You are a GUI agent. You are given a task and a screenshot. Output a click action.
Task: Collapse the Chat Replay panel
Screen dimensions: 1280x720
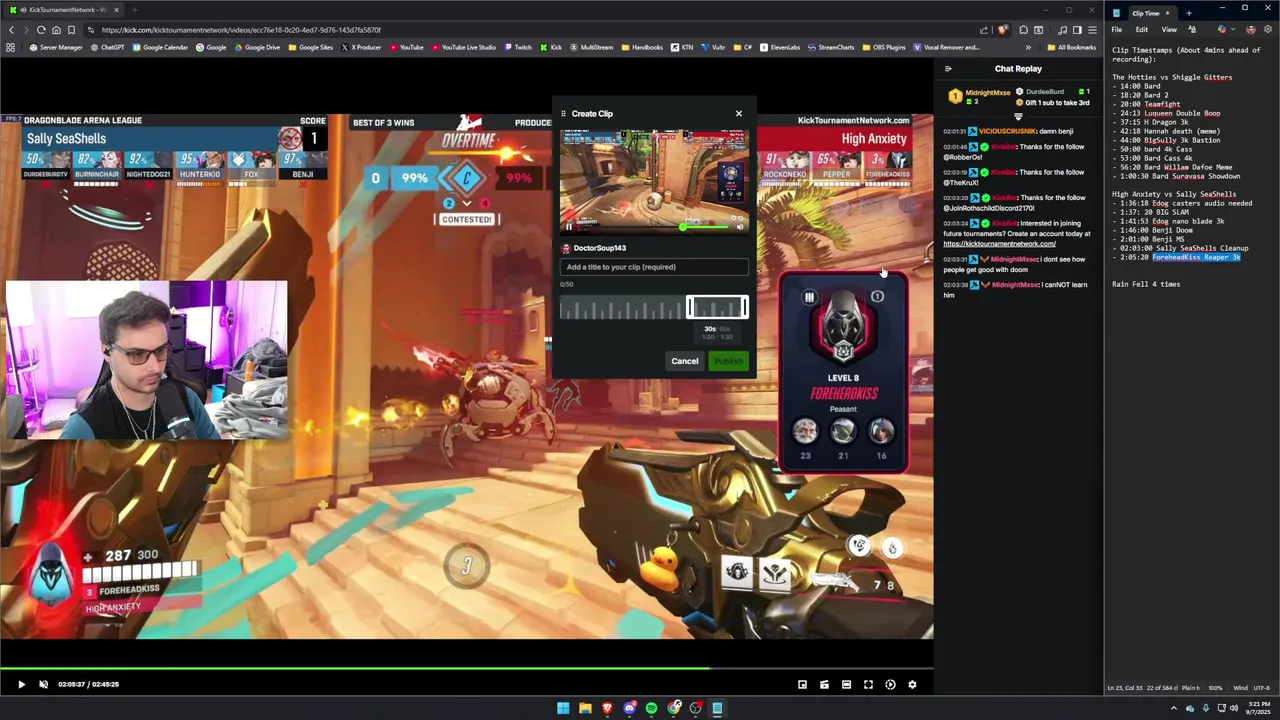click(948, 69)
